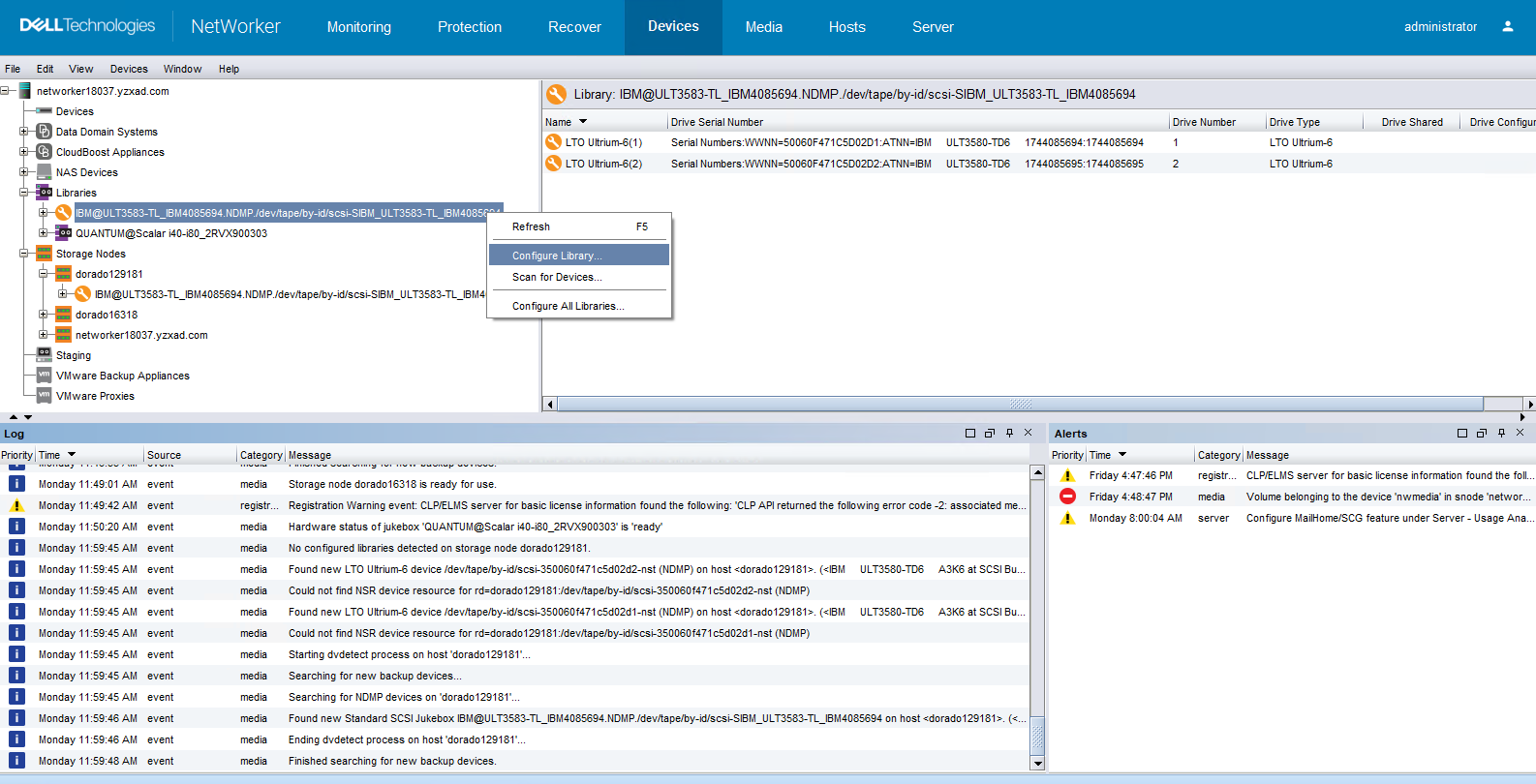1536x784 pixels.
Task: Expand the Data Domain Systems node
Action: coord(24,132)
